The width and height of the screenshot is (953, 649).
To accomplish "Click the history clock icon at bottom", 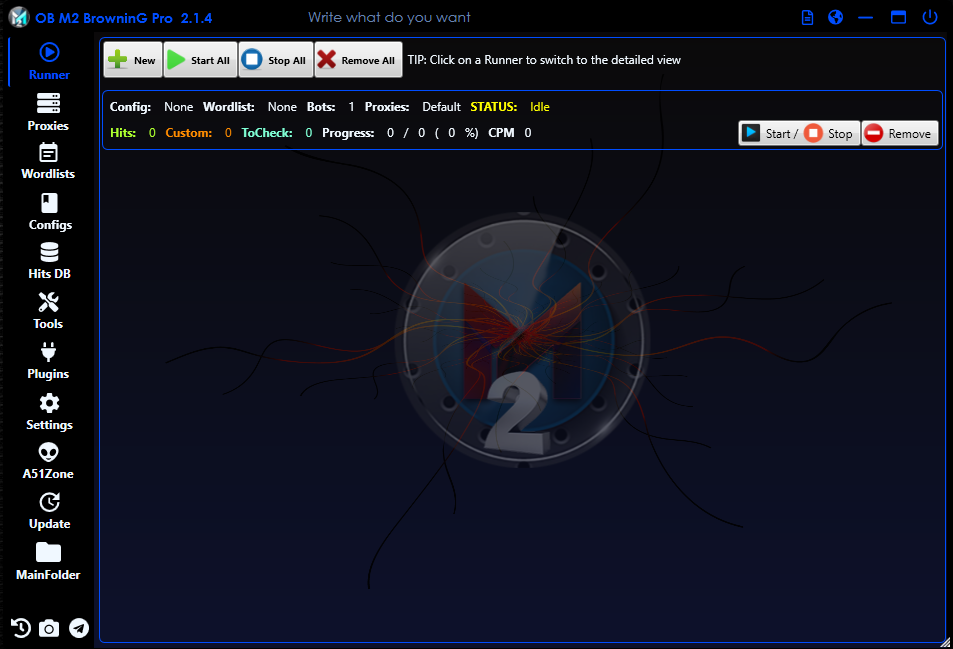I will [21, 628].
